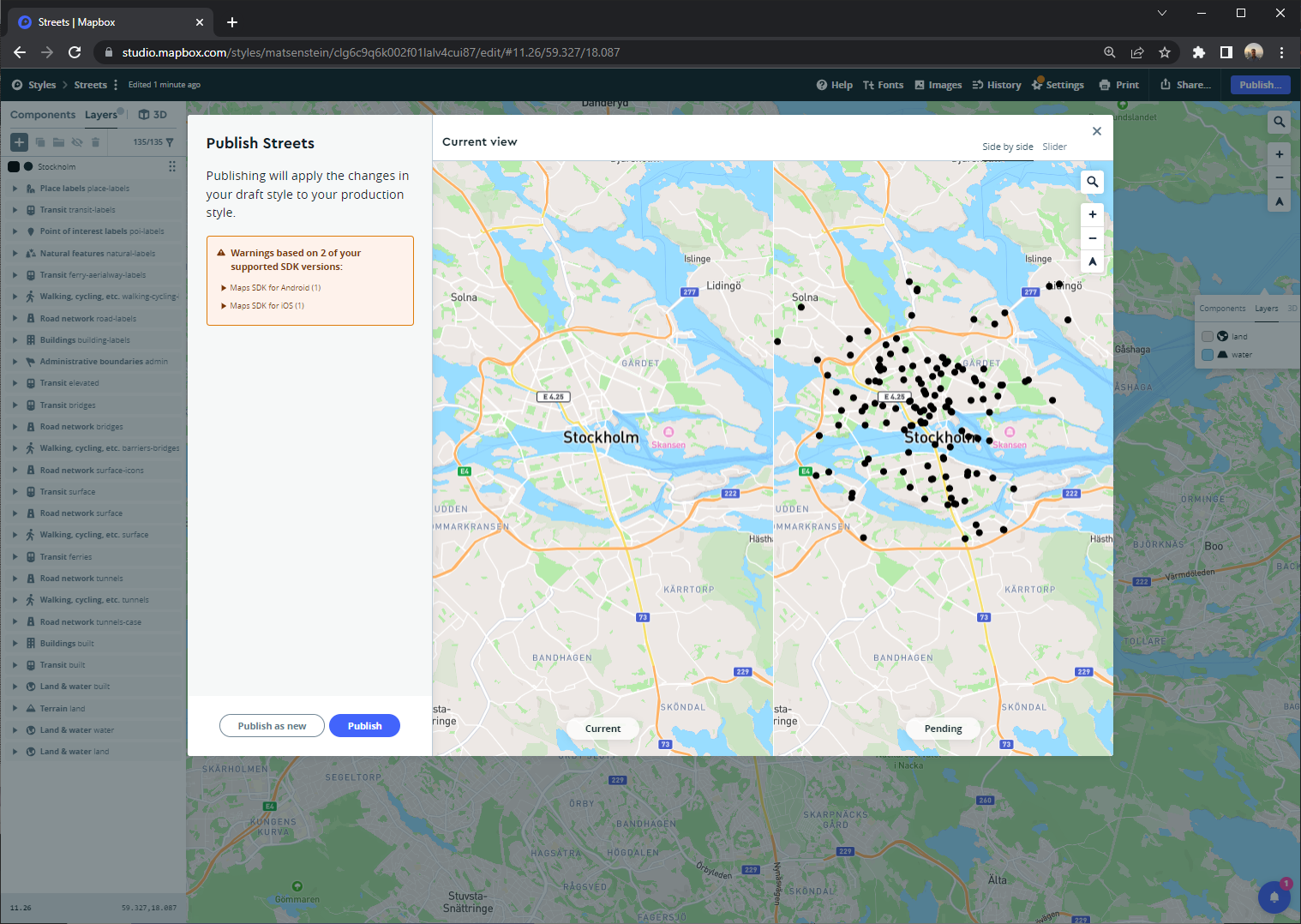1301x924 pixels.
Task: Click the water color swatch in popup
Action: [1208, 355]
